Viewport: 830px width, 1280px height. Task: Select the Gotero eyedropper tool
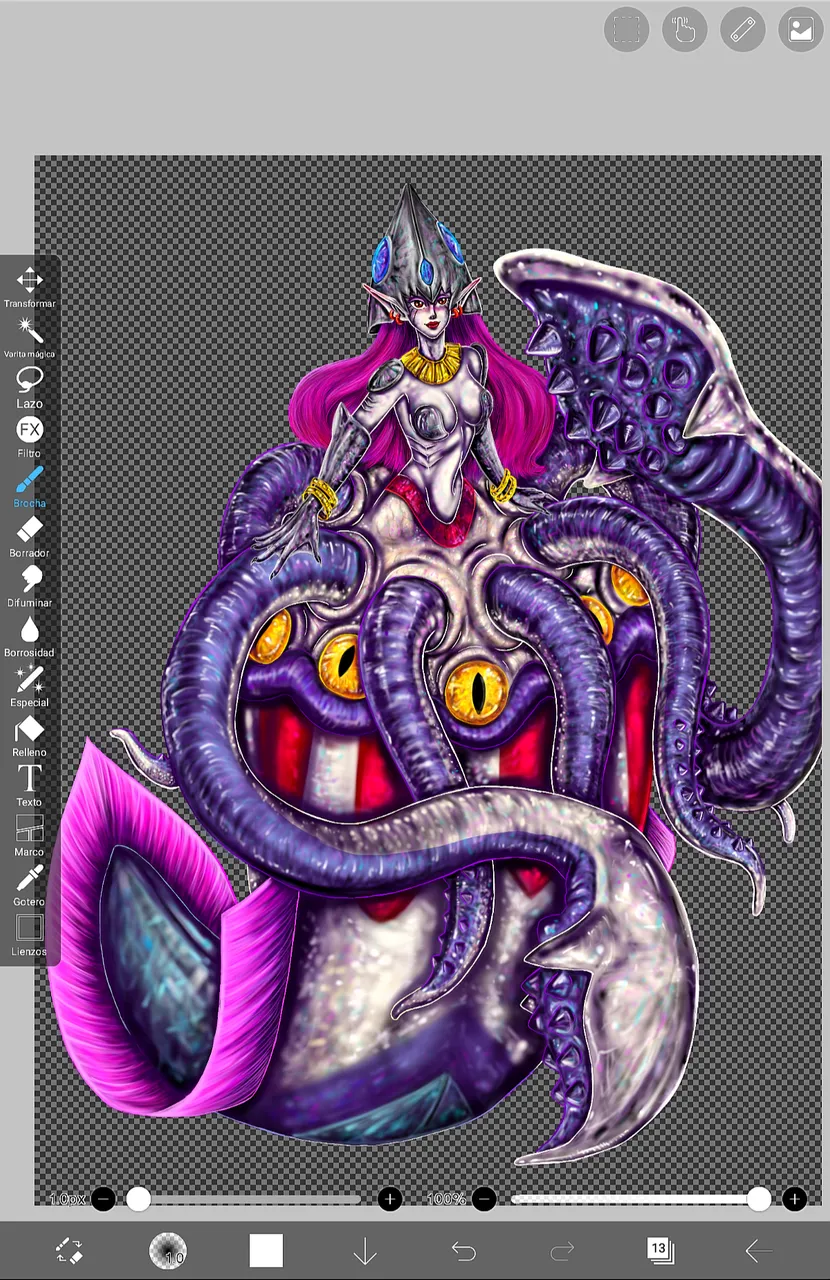click(29, 886)
